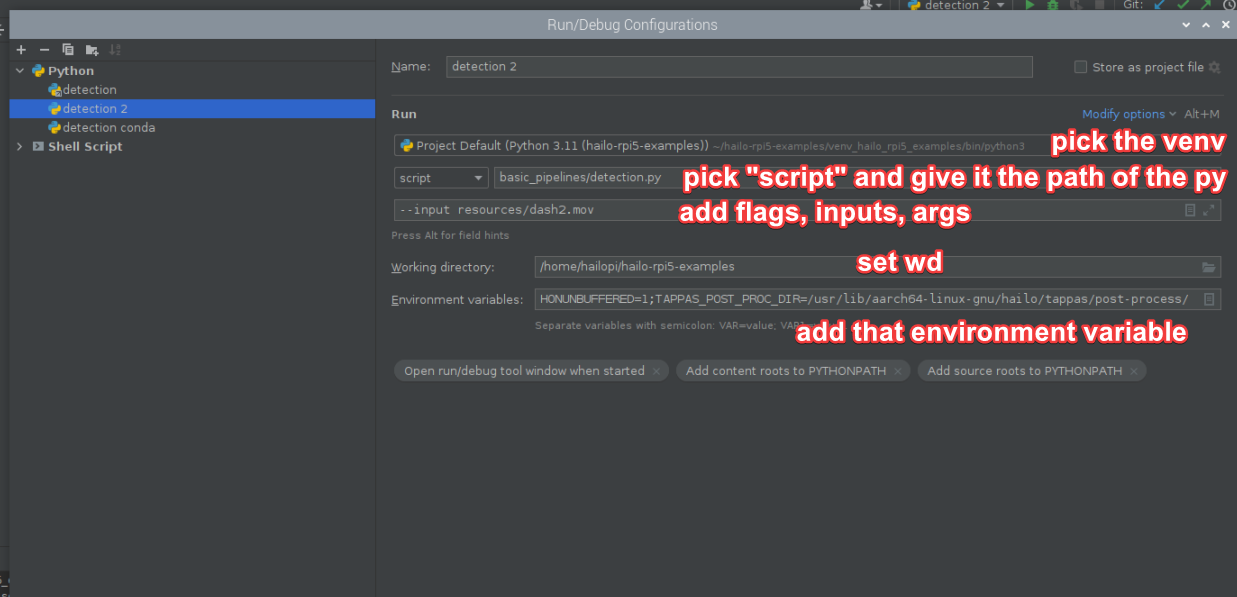Viewport: 1237px width, 597px height.
Task: Click inside the Name text field
Action: [738, 67]
